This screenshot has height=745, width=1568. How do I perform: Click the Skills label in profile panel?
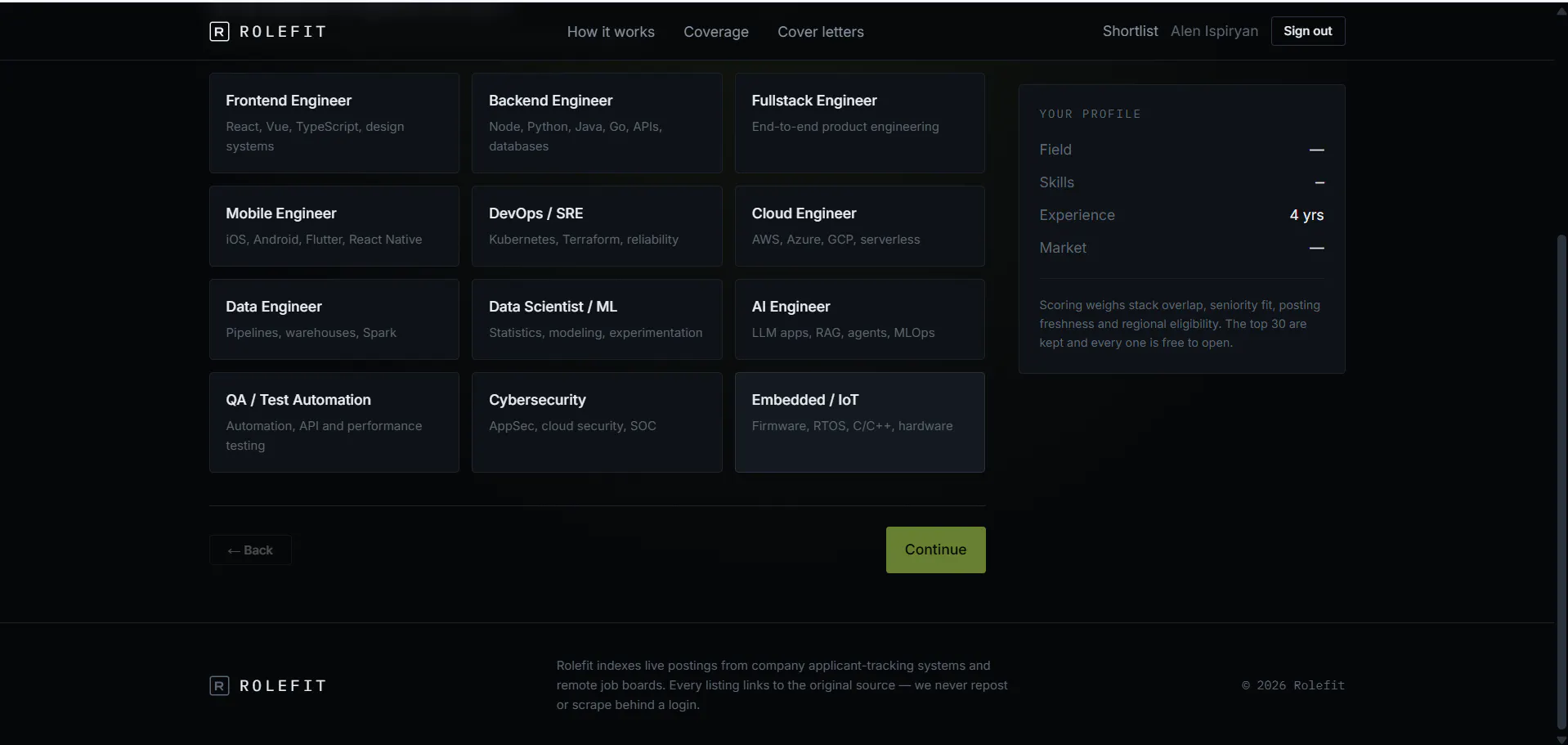pos(1056,182)
